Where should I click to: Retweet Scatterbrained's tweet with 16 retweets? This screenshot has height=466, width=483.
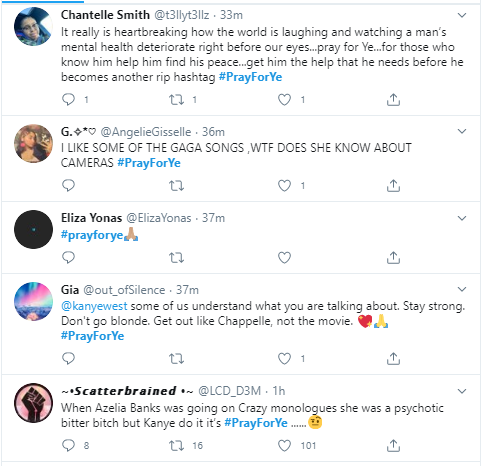(176, 445)
